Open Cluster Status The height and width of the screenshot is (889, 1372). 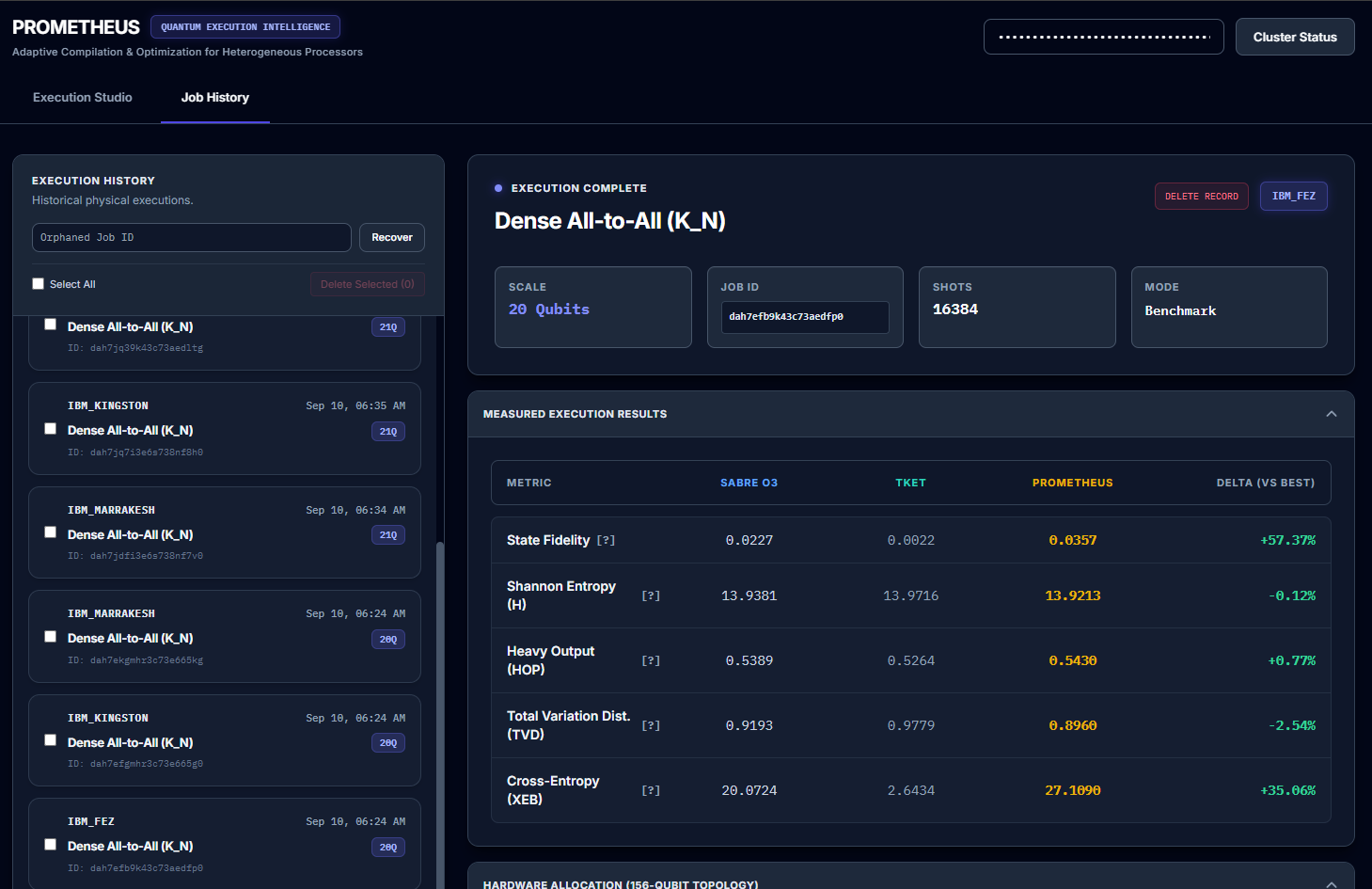click(1295, 37)
